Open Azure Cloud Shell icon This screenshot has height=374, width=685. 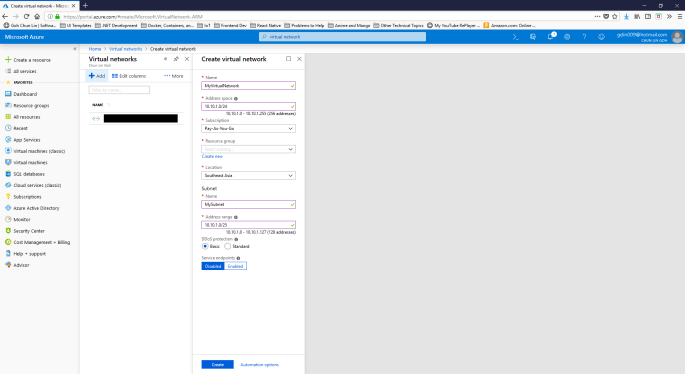coord(515,37)
